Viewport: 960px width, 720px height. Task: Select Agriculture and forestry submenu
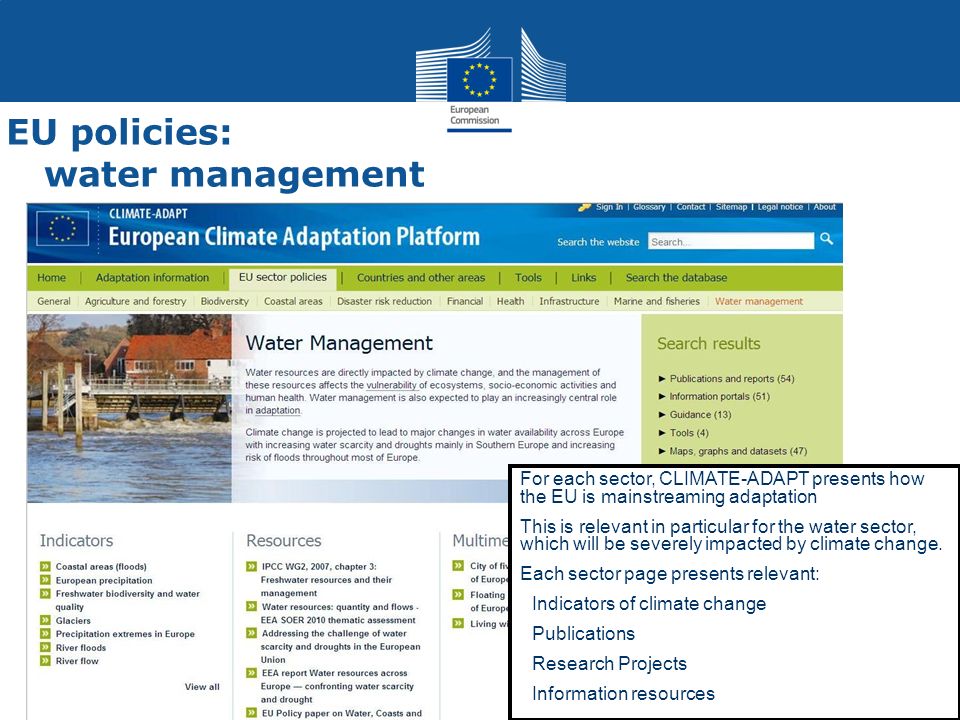click(135, 301)
